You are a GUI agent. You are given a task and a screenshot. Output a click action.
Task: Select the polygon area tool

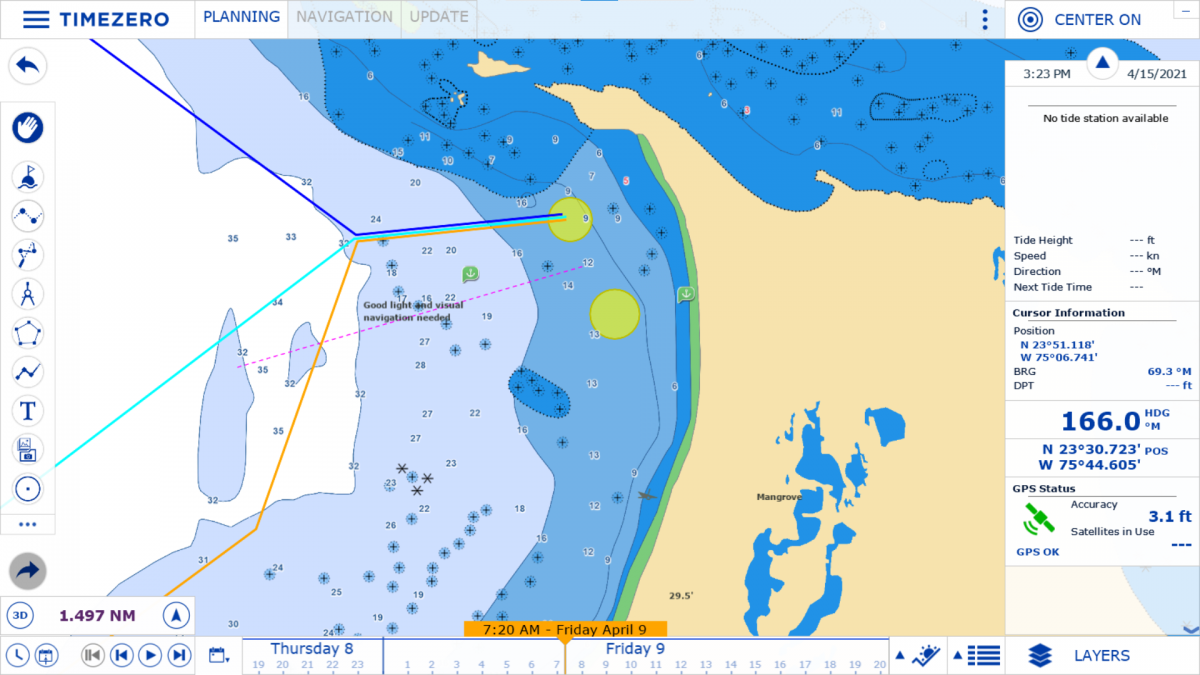tap(28, 332)
